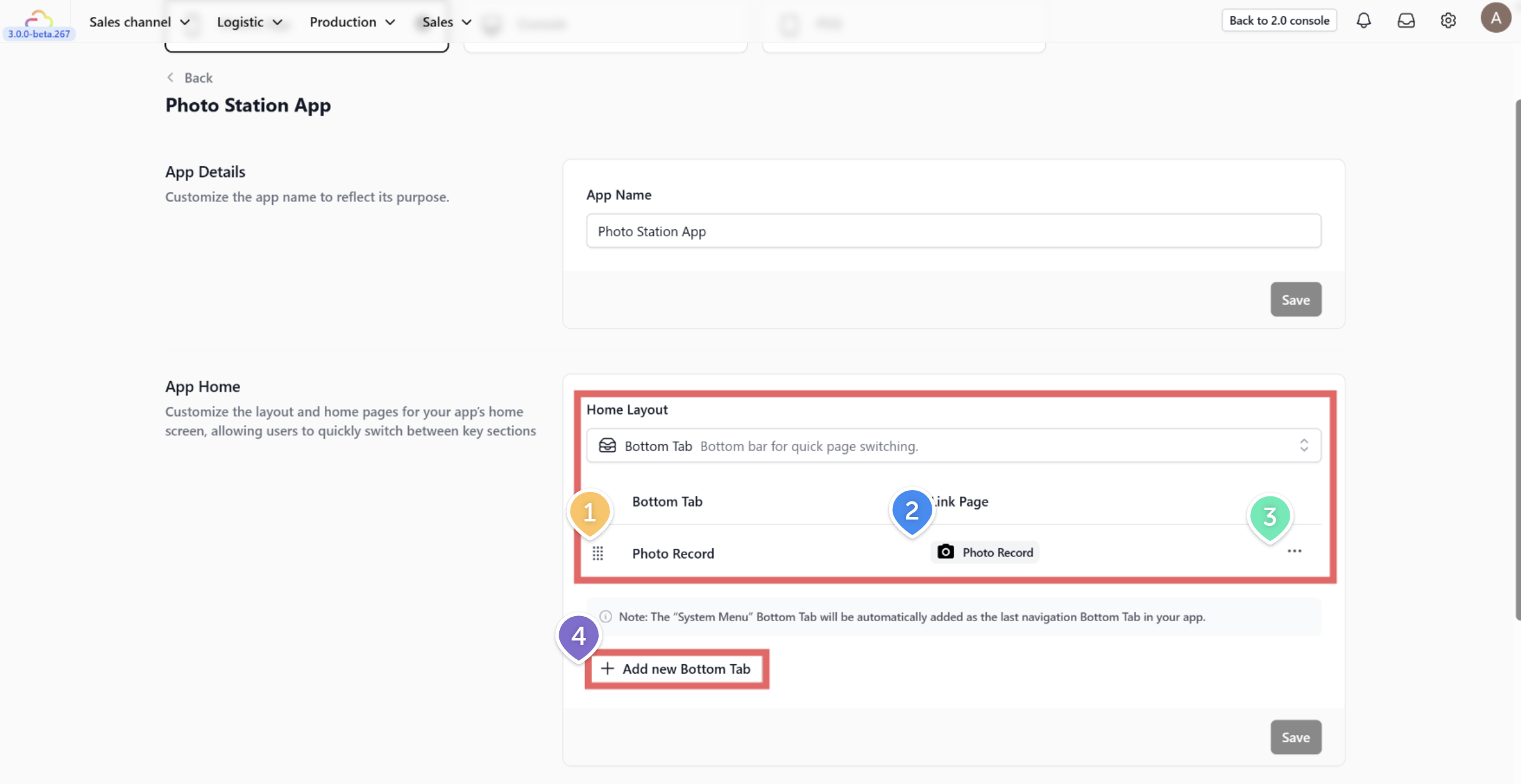Click Add new Bottom Tab
The height and width of the screenshot is (784, 1521).
676,669
